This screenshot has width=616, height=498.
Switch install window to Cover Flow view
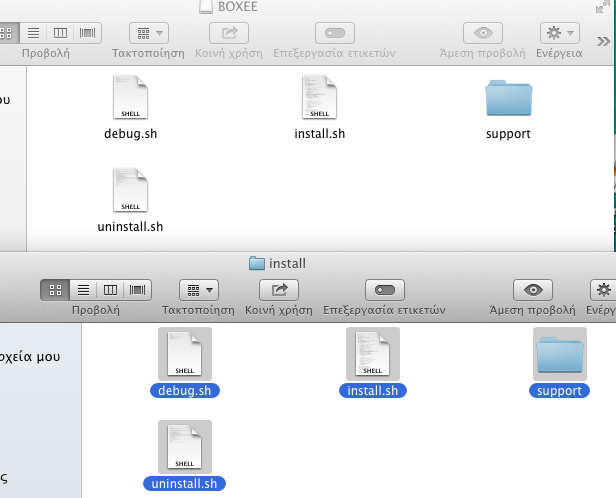138,290
